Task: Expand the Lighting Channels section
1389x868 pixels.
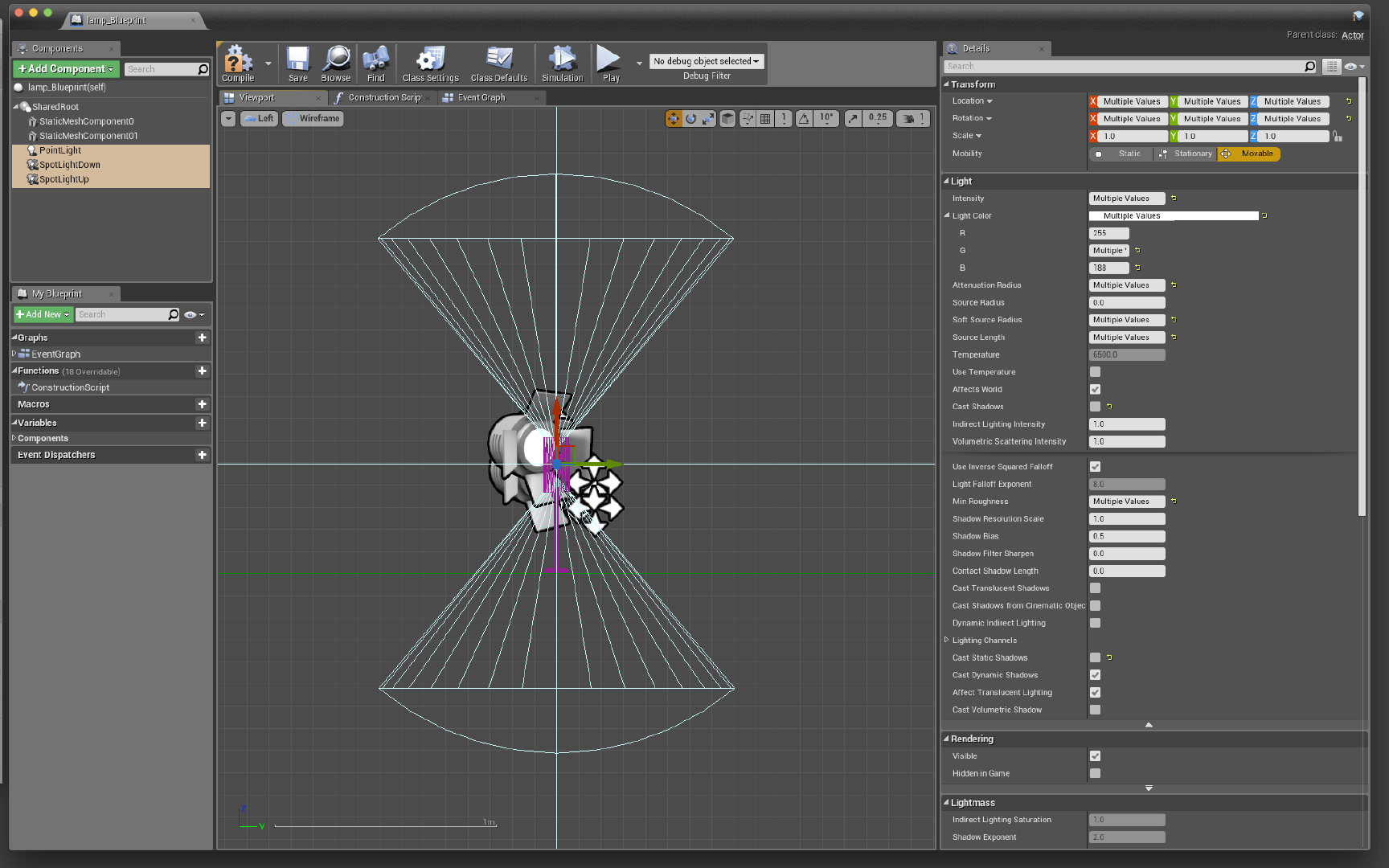Action: 947,641
